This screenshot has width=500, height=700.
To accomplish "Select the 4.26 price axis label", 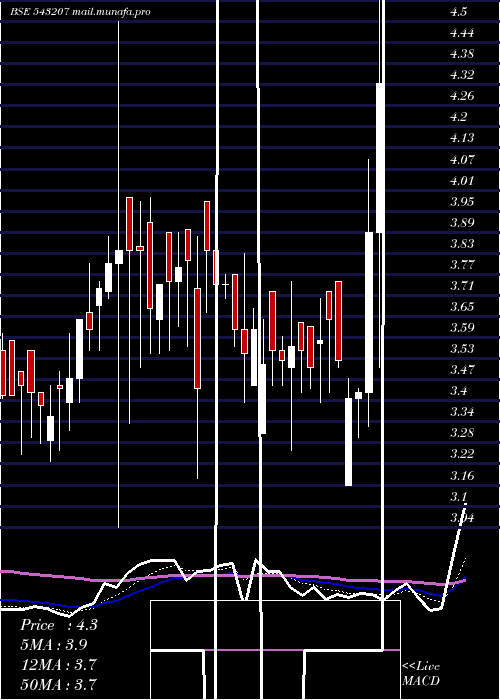I will pos(462,96).
